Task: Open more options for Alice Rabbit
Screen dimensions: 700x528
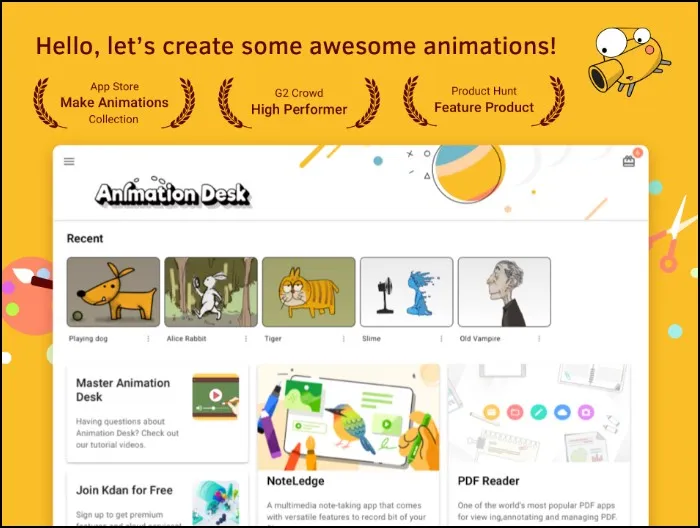Action: [x=246, y=339]
